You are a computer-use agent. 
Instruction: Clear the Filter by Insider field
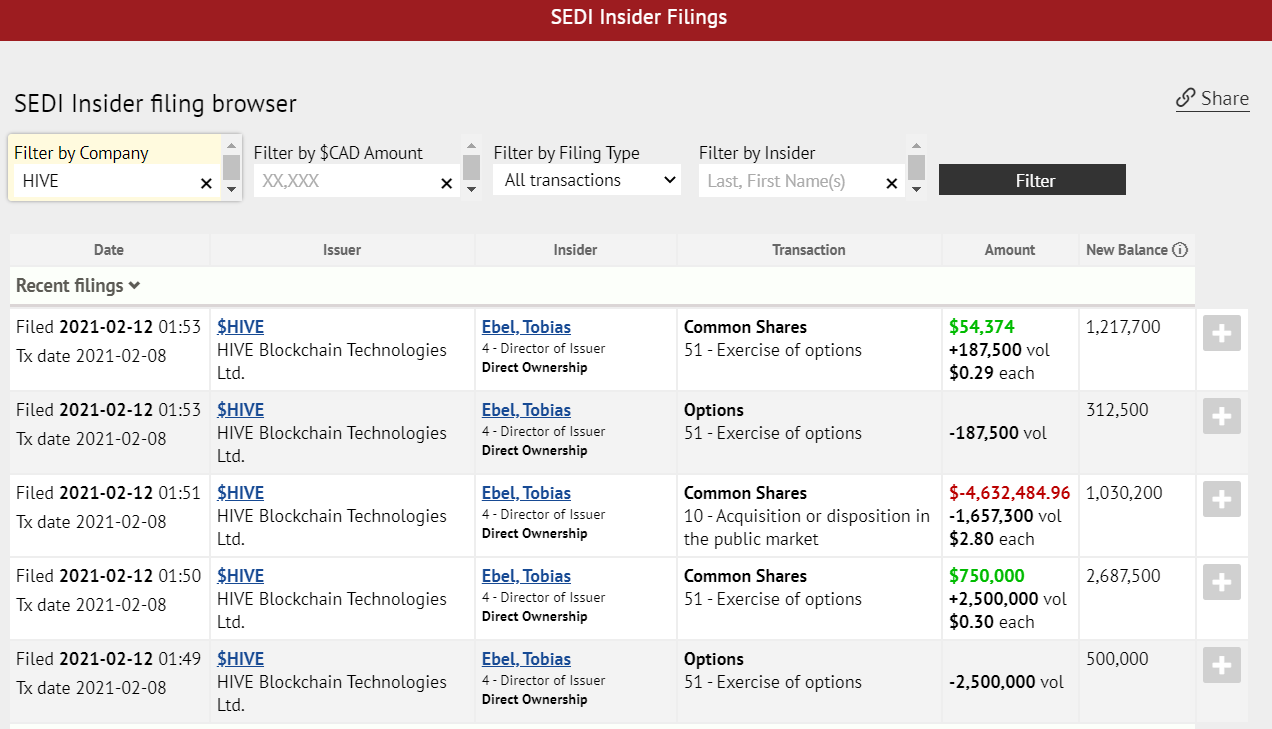pyautogui.click(x=892, y=183)
